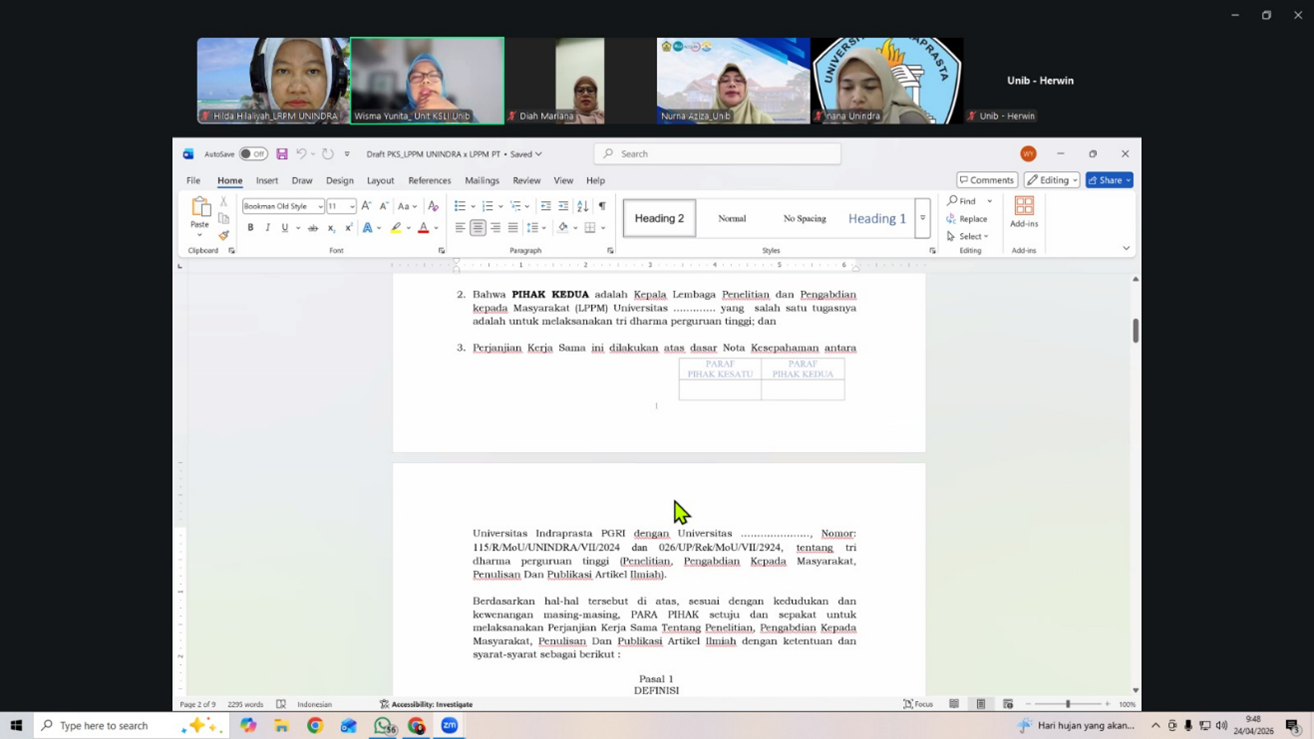The image size is (1314, 739).
Task: Toggle bold formatting in the Font group
Action: click(x=250, y=228)
